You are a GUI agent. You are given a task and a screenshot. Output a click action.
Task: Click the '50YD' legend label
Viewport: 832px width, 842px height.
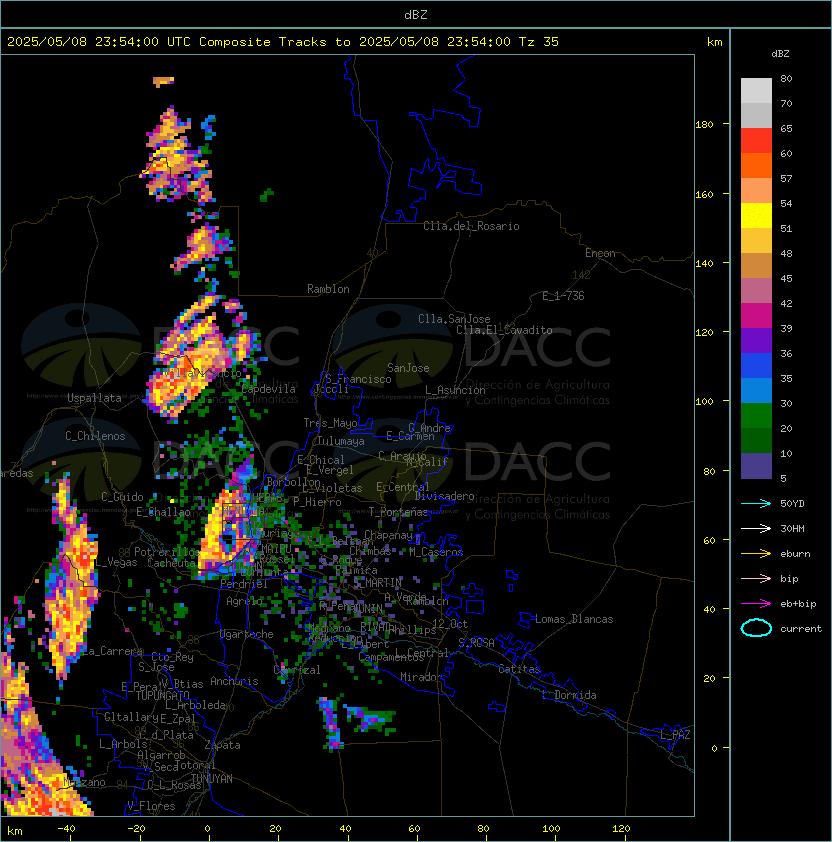[792, 503]
